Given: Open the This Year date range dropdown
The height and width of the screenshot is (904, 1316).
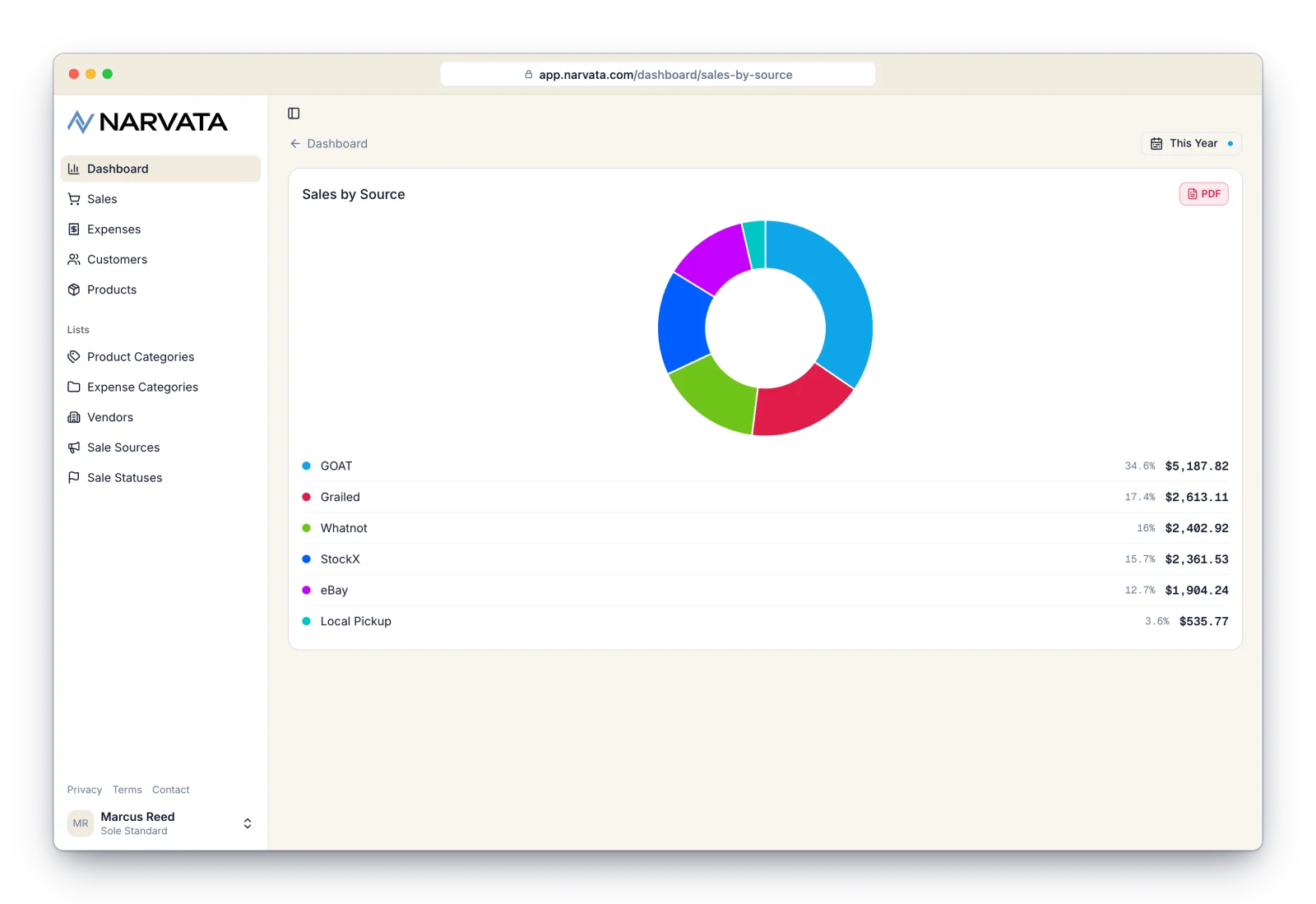Looking at the screenshot, I should pyautogui.click(x=1191, y=144).
